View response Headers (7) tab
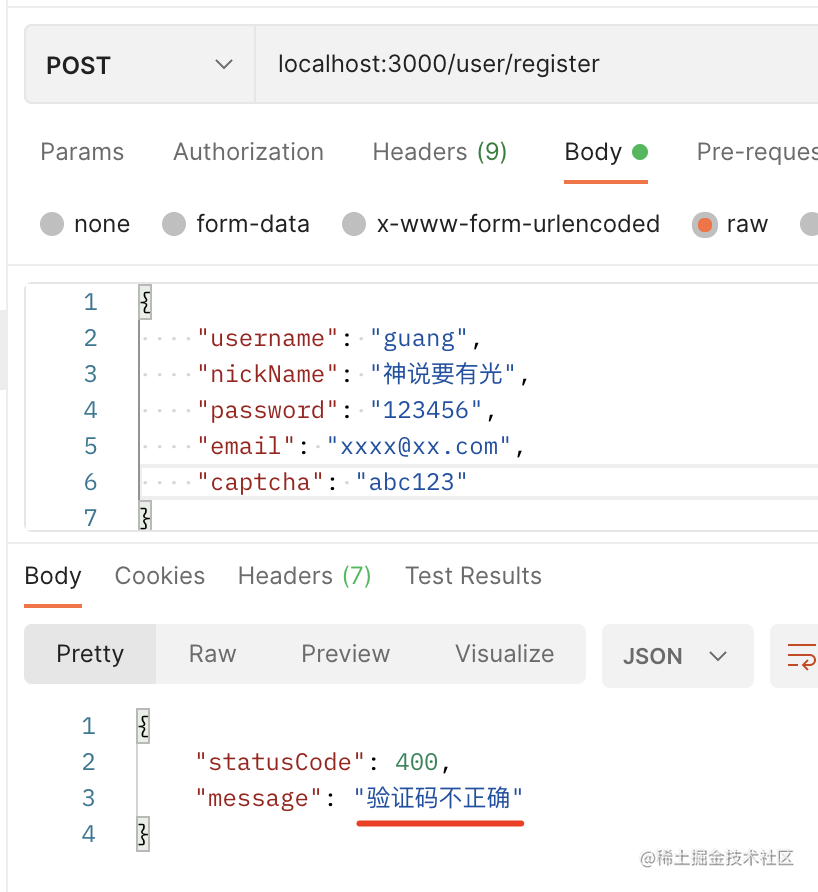Image resolution: width=818 pixels, height=892 pixels. point(304,576)
